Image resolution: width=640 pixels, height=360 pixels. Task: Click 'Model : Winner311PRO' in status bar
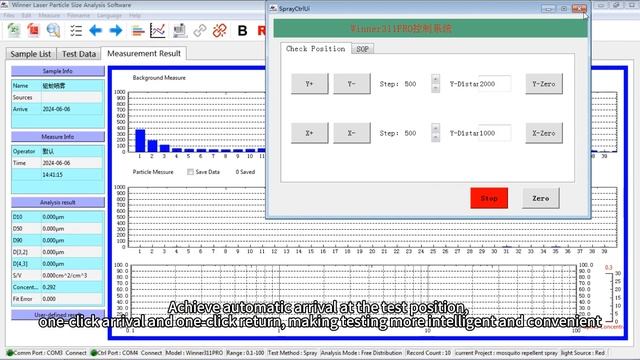coord(194,353)
